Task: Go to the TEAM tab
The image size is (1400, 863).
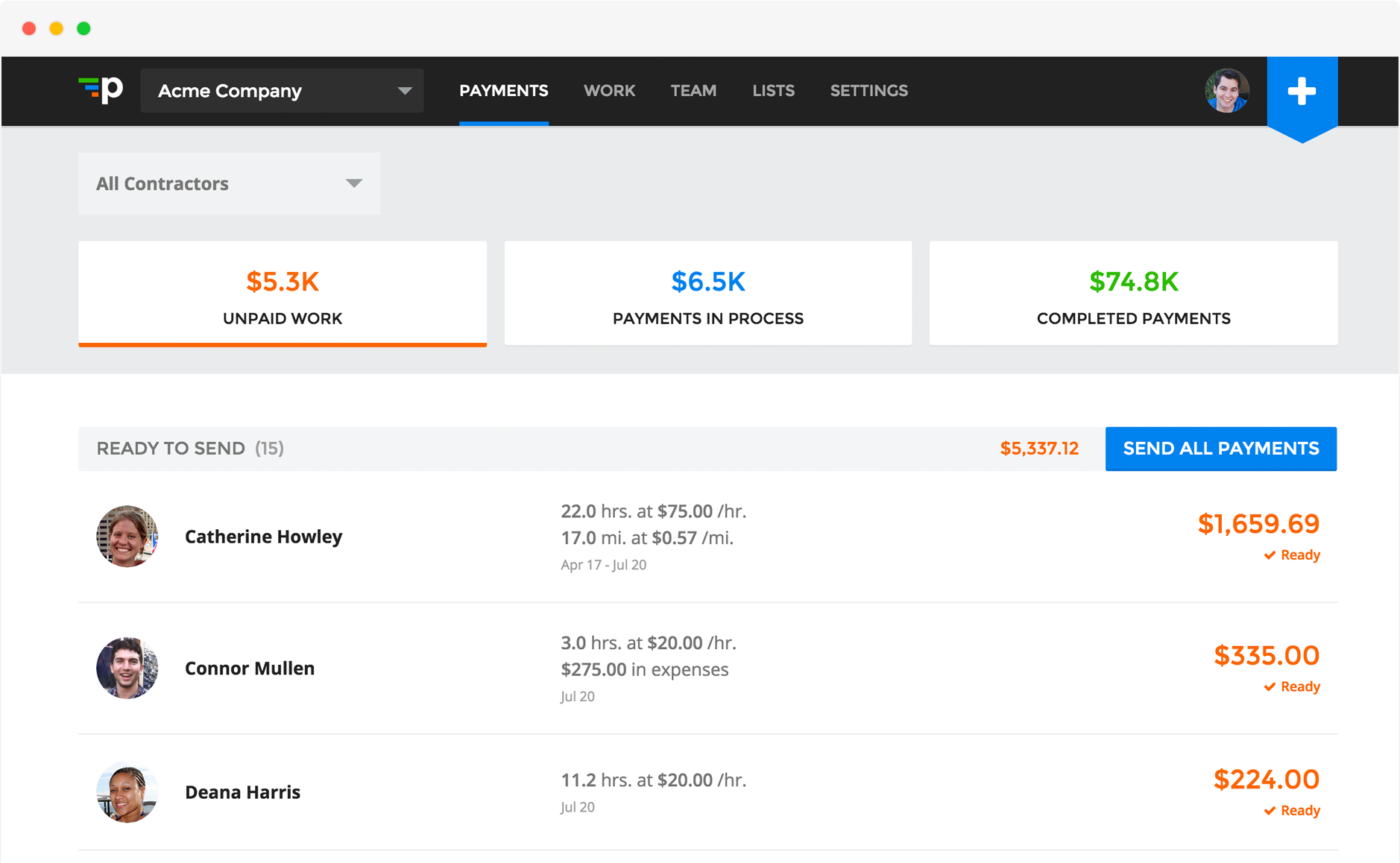Action: tap(693, 91)
